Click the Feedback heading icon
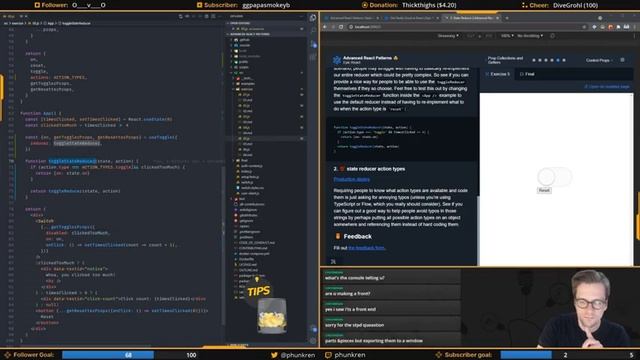This screenshot has height=360, width=640. coord(338,236)
